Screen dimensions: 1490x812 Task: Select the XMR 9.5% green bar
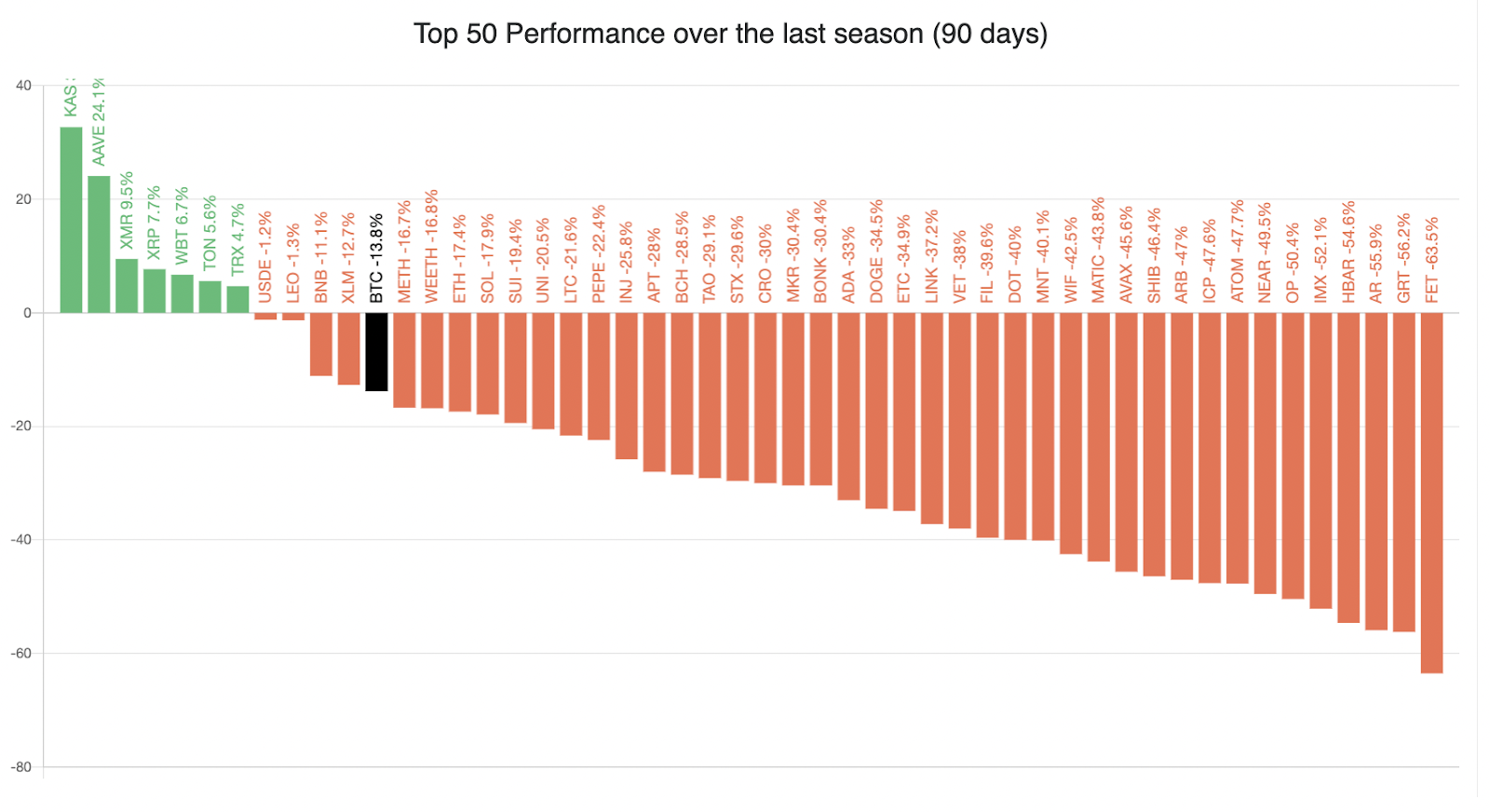pyautogui.click(x=127, y=286)
